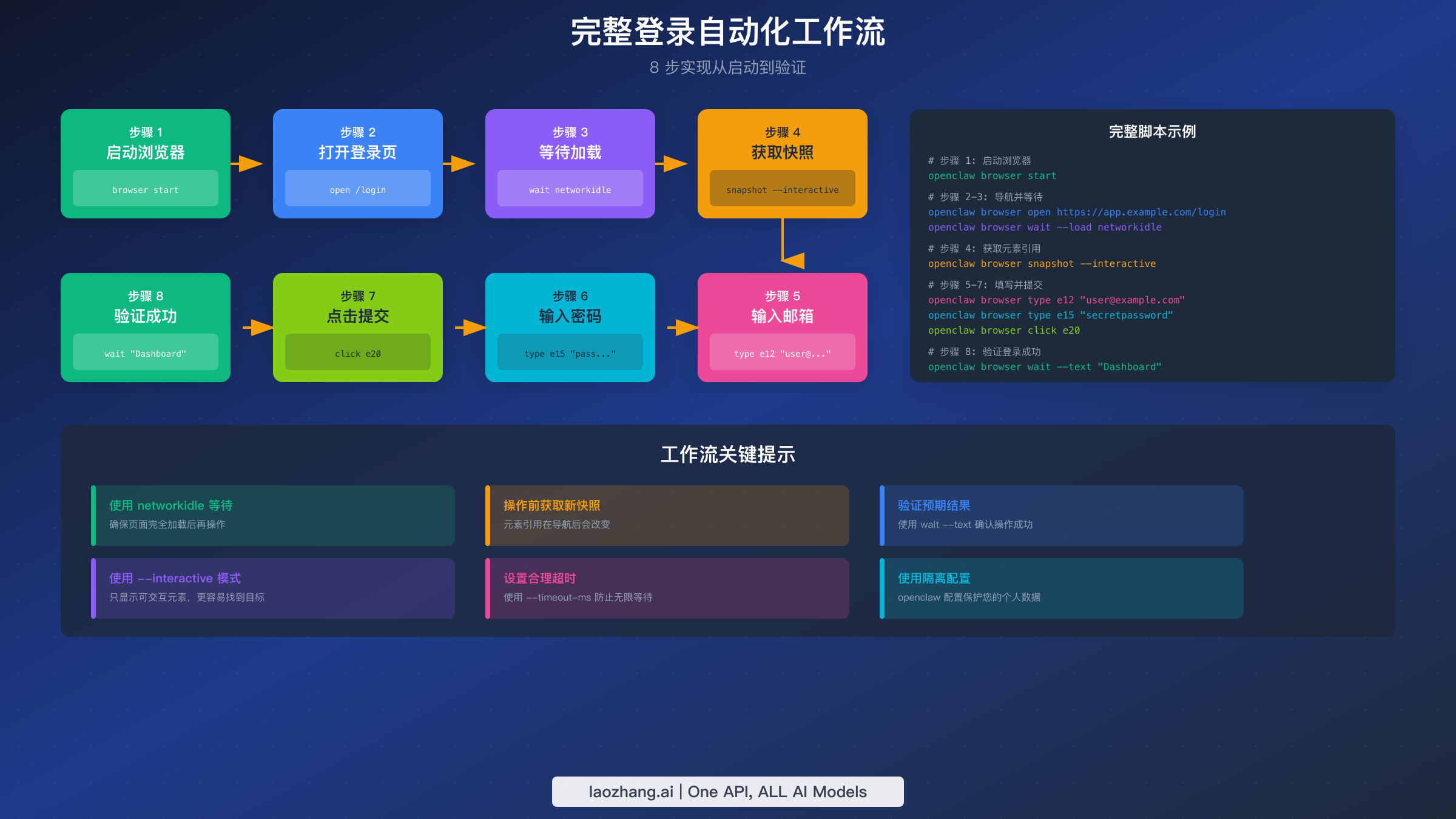This screenshot has width=1456, height=819.
Task: Click the "wait networkidle" command badge
Action: [x=570, y=189]
